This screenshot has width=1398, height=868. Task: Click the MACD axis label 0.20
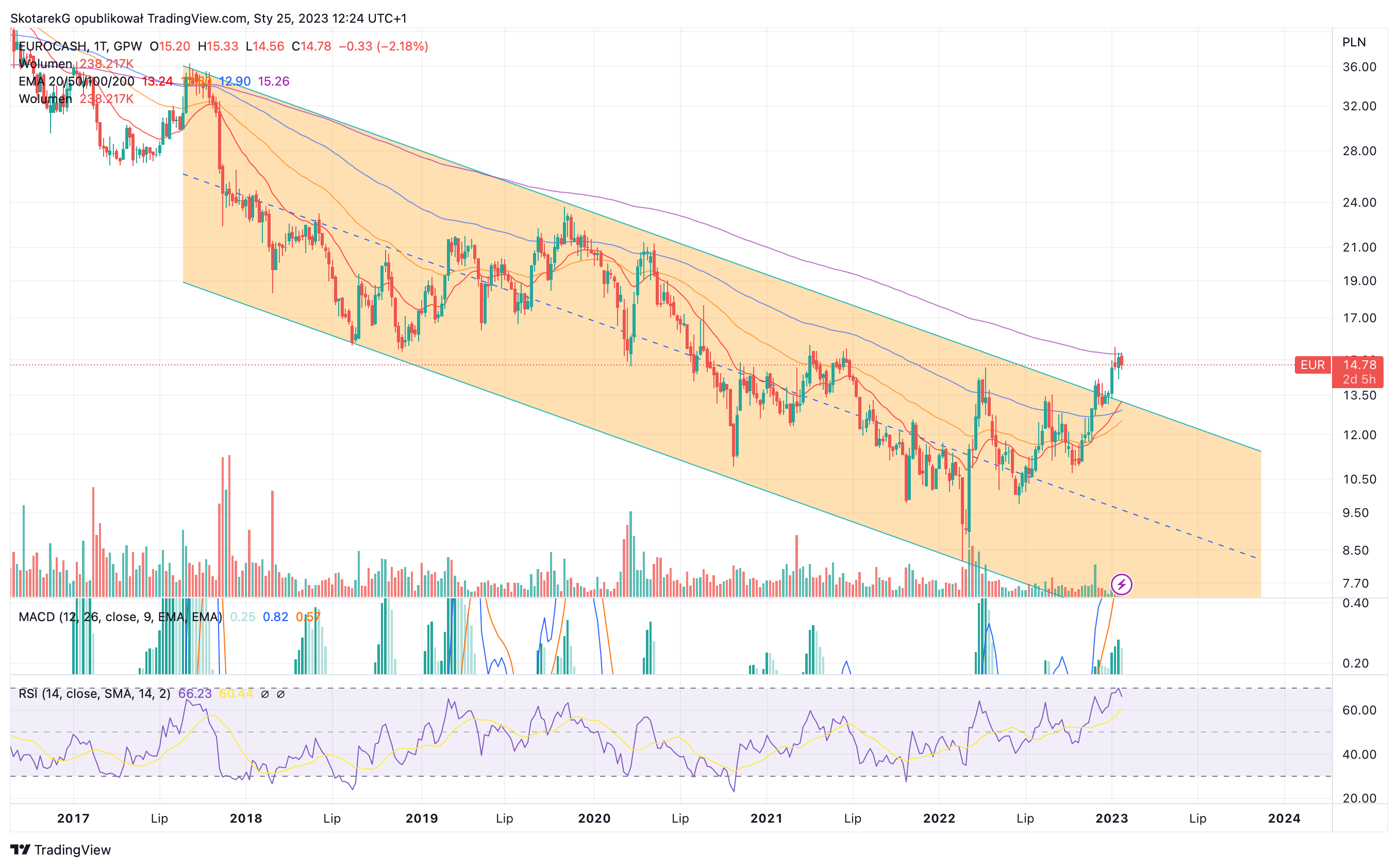pyautogui.click(x=1356, y=664)
